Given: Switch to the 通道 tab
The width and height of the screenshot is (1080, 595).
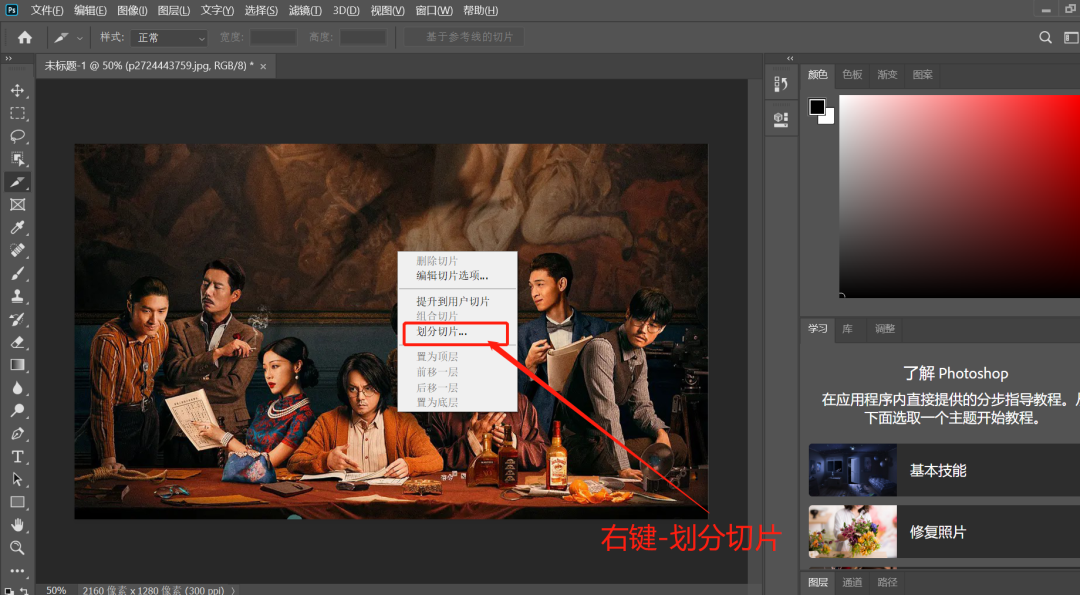Looking at the screenshot, I should pyautogui.click(x=852, y=583).
